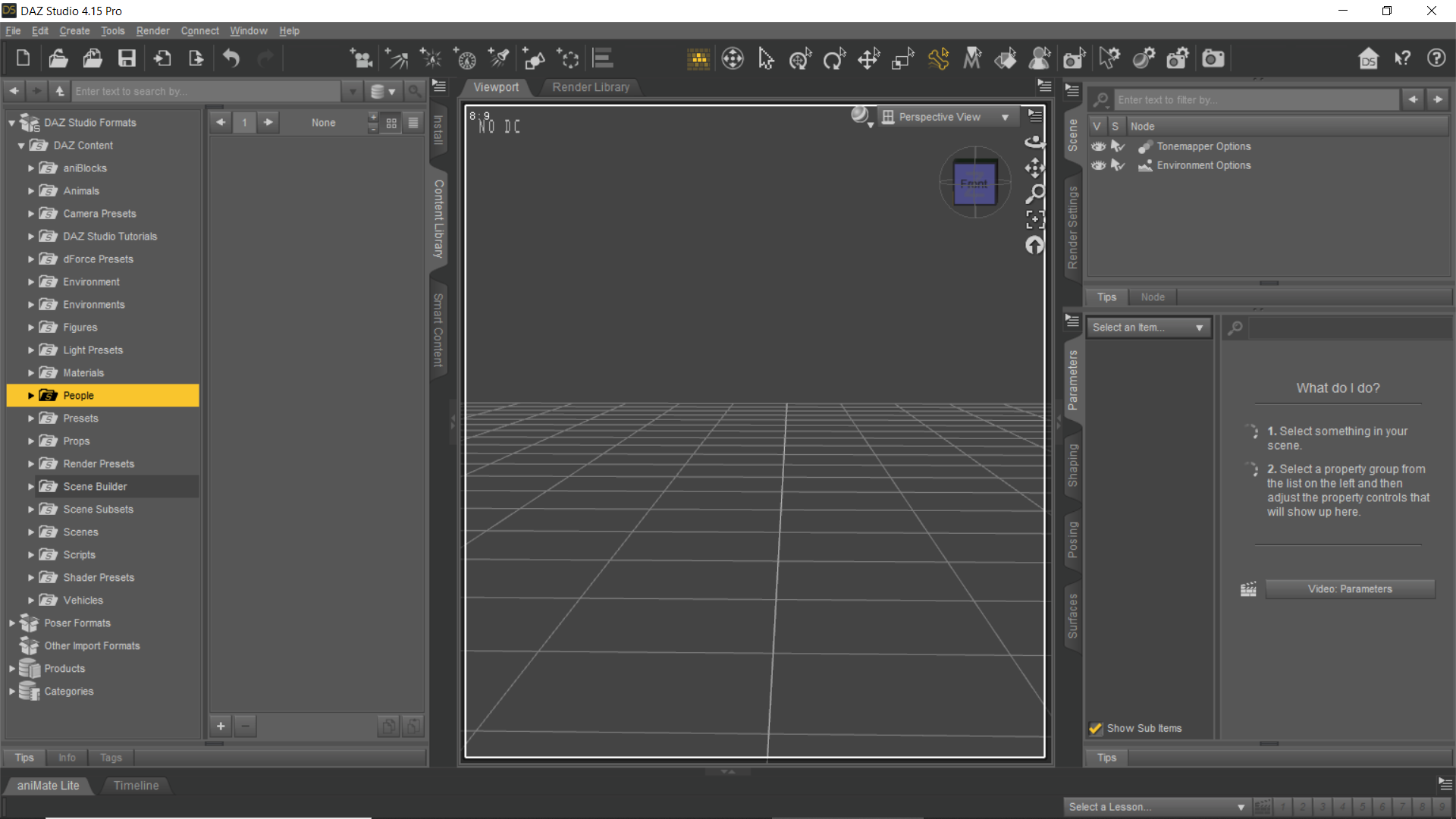Select the Rotate tool in toolbar
1456x819 pixels.
834,58
